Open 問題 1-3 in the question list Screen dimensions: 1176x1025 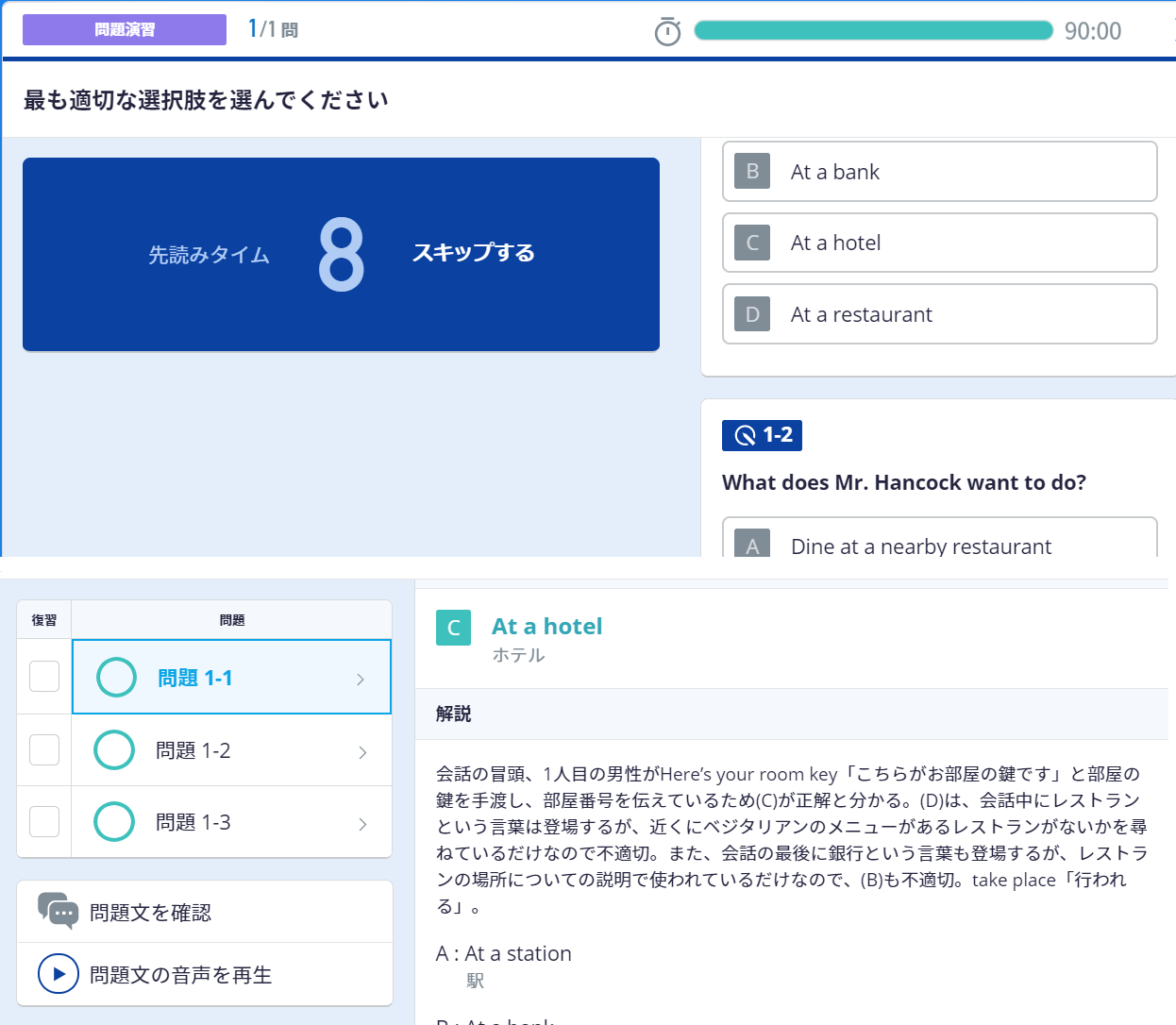coord(193,822)
